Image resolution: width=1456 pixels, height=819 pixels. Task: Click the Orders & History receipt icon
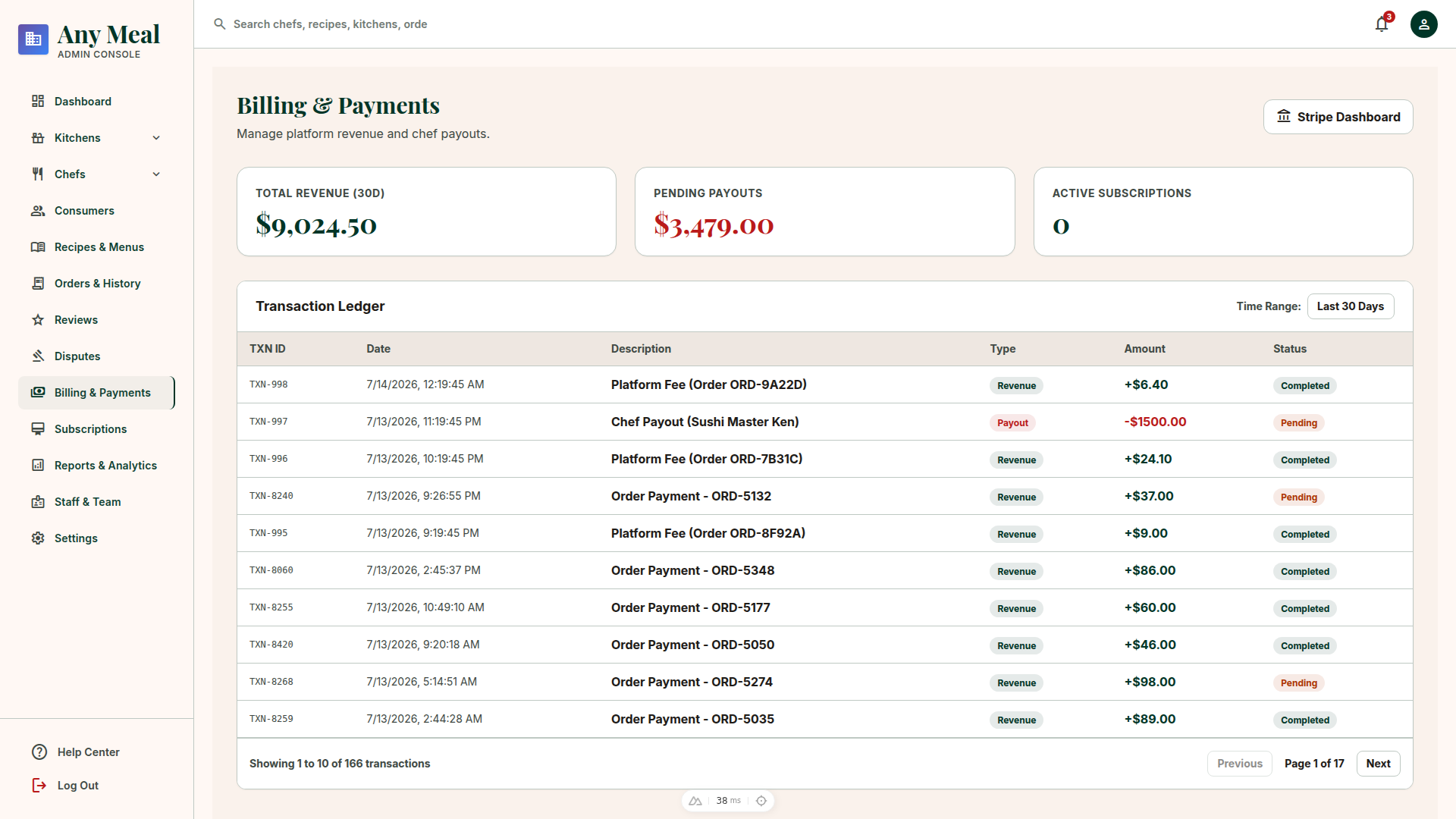(38, 284)
